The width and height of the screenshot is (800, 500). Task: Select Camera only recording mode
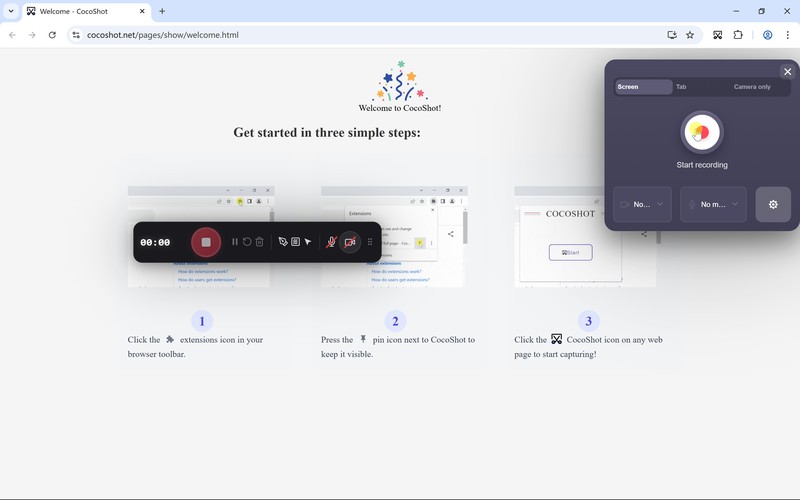click(752, 87)
